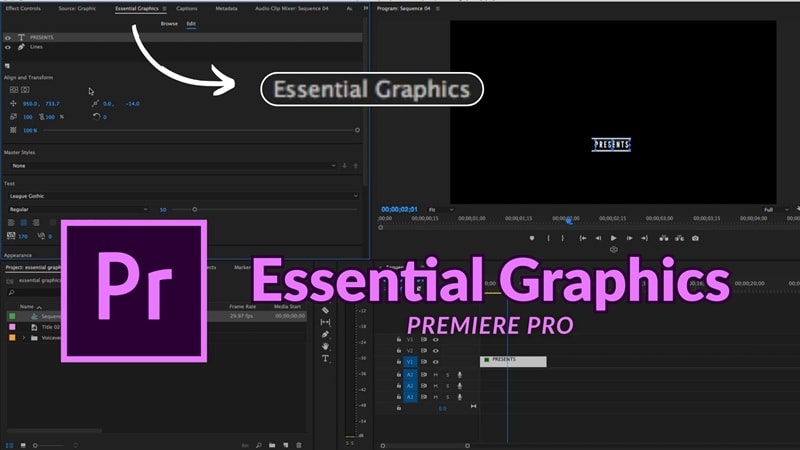This screenshot has width=800, height=450.
Task: Open the League Gothic font dropdown
Action: 184,196
